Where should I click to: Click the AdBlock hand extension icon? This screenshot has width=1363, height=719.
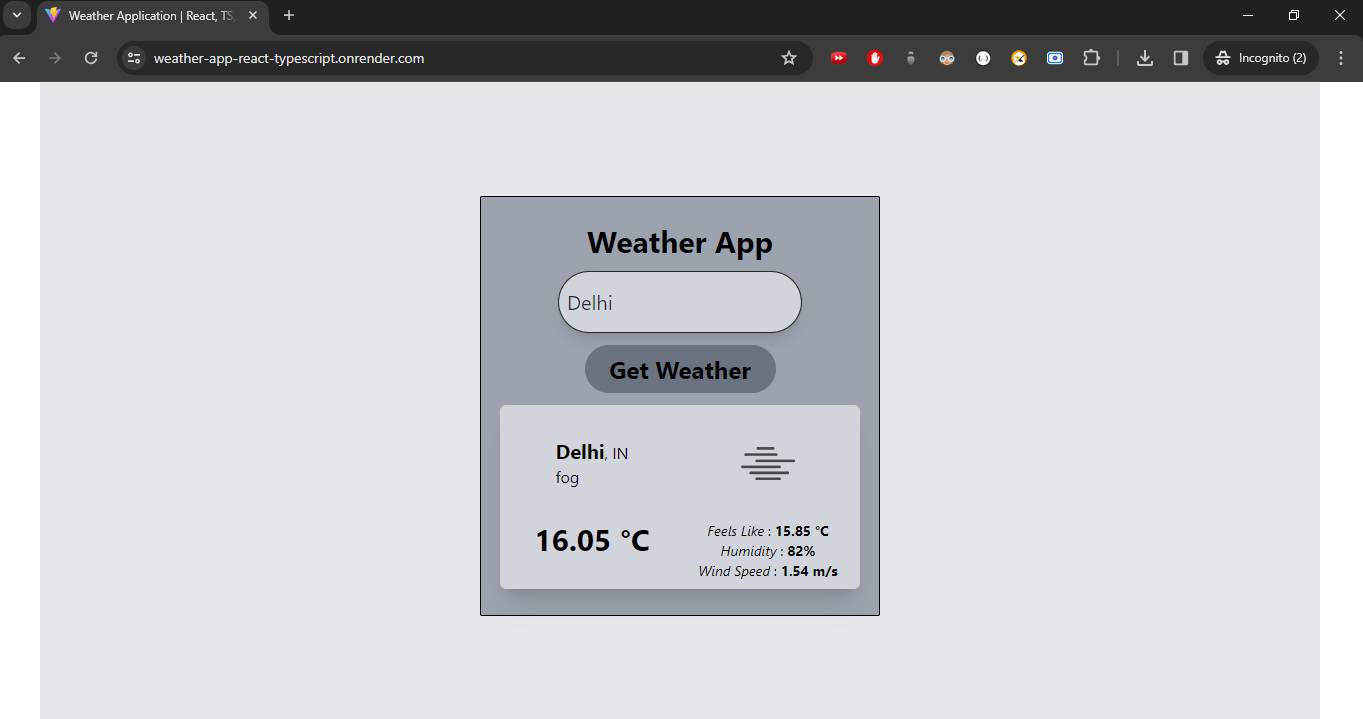coord(875,58)
